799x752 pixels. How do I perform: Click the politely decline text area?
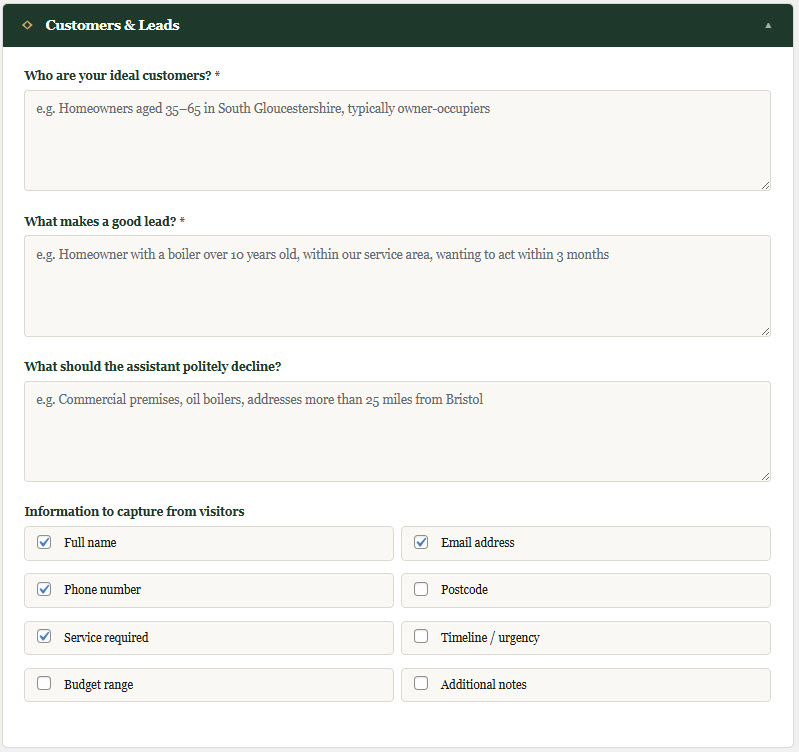point(397,431)
